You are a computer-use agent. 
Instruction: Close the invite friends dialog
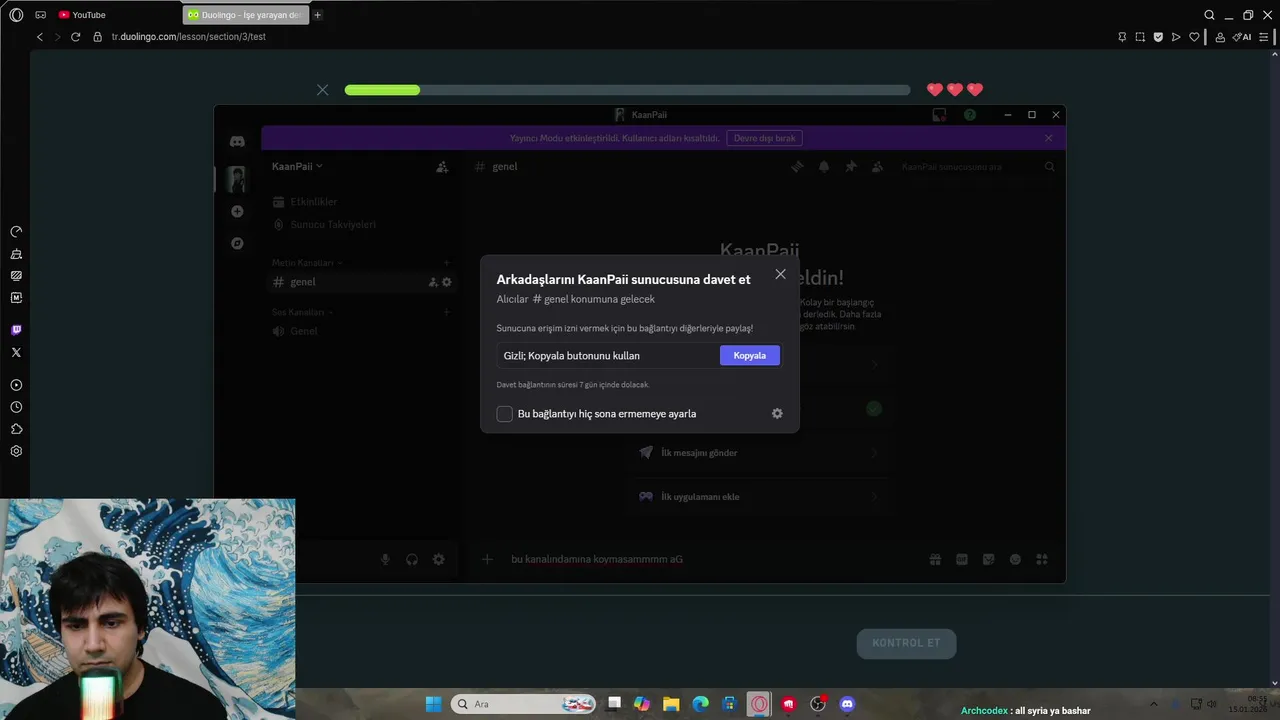780,274
